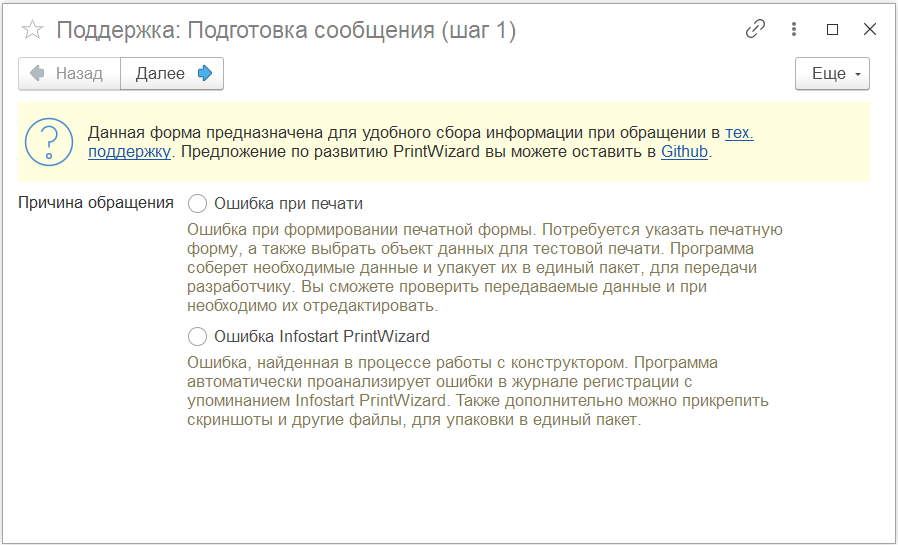
Task: Click the print error description paragraph
Action: pyautogui.click(x=485, y=267)
